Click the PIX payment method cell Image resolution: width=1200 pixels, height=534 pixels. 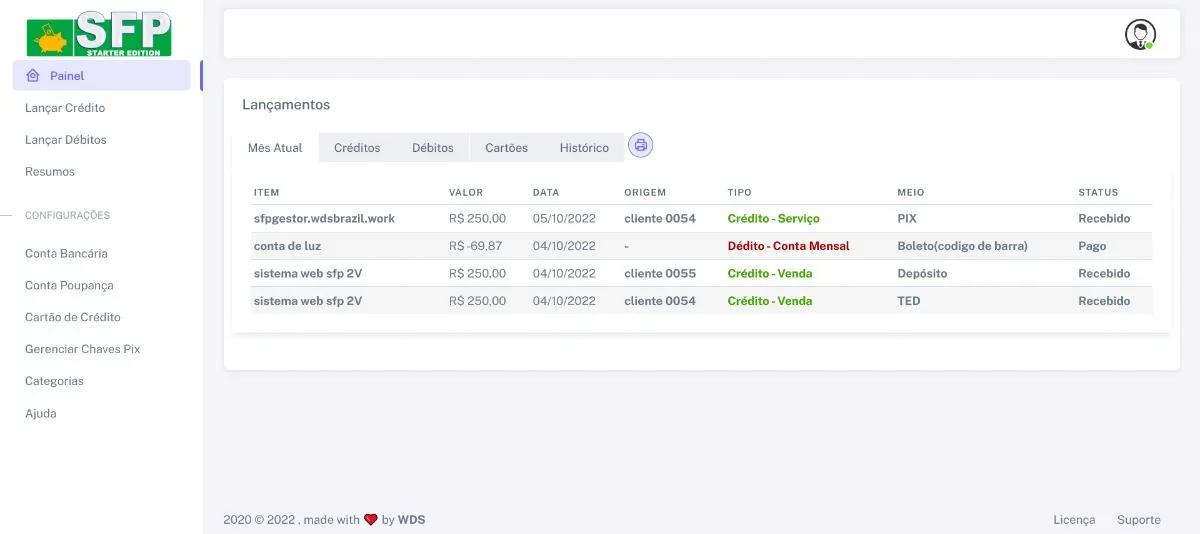[907, 218]
